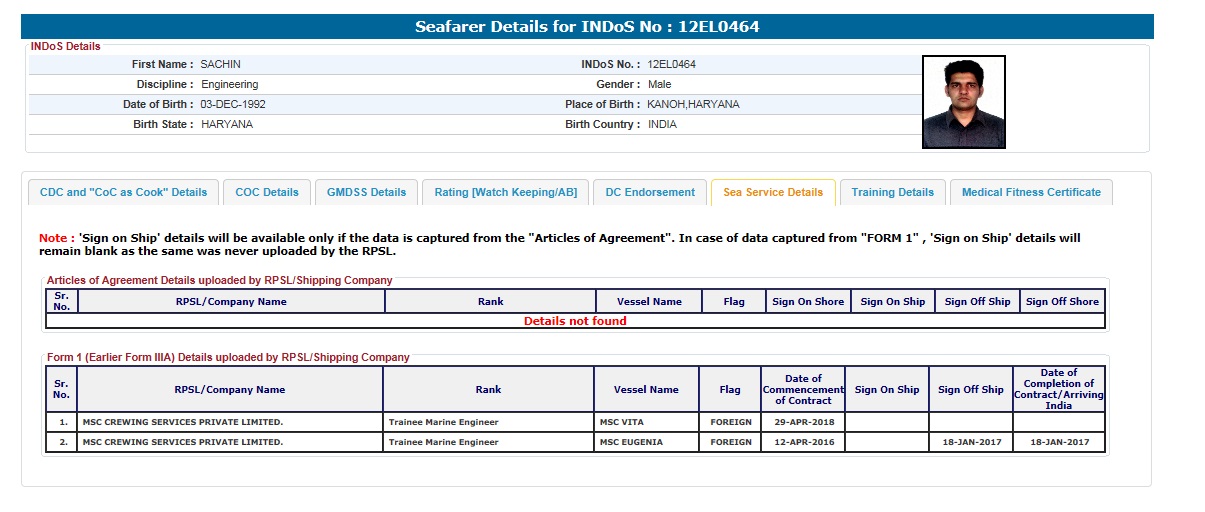Open the CDC and "CoC as Cook" Details tab
Screen dimensions: 1205x512
(x=123, y=192)
